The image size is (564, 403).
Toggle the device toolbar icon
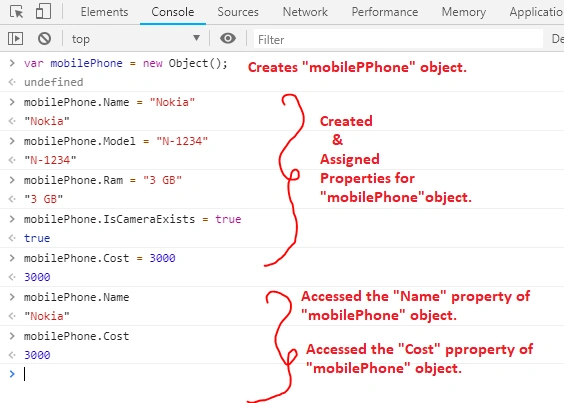[43, 11]
